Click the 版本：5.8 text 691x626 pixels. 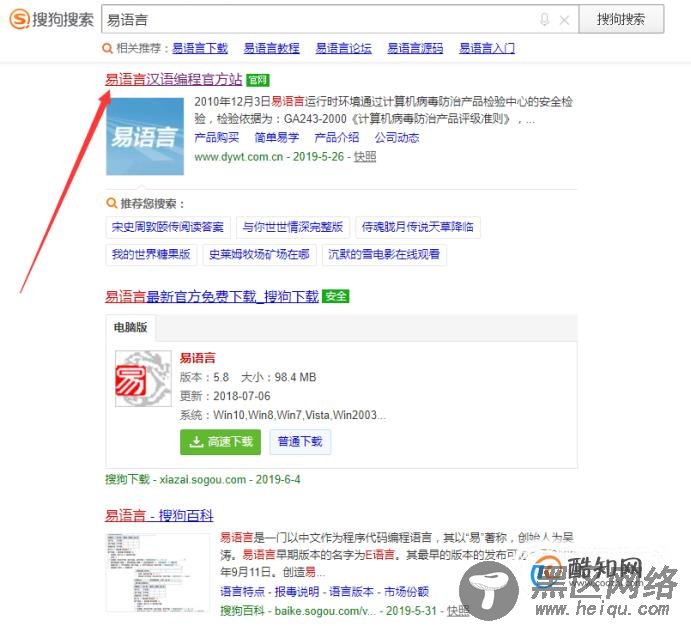[204, 378]
